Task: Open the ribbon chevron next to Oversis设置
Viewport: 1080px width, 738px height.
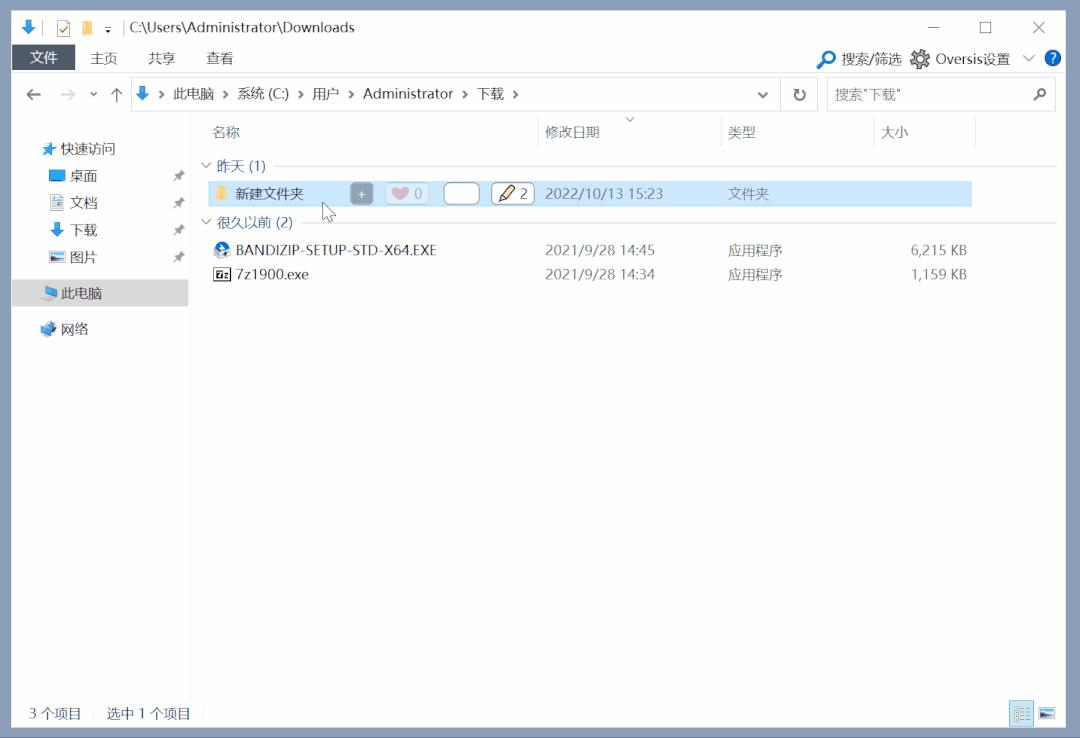Action: pos(1028,58)
